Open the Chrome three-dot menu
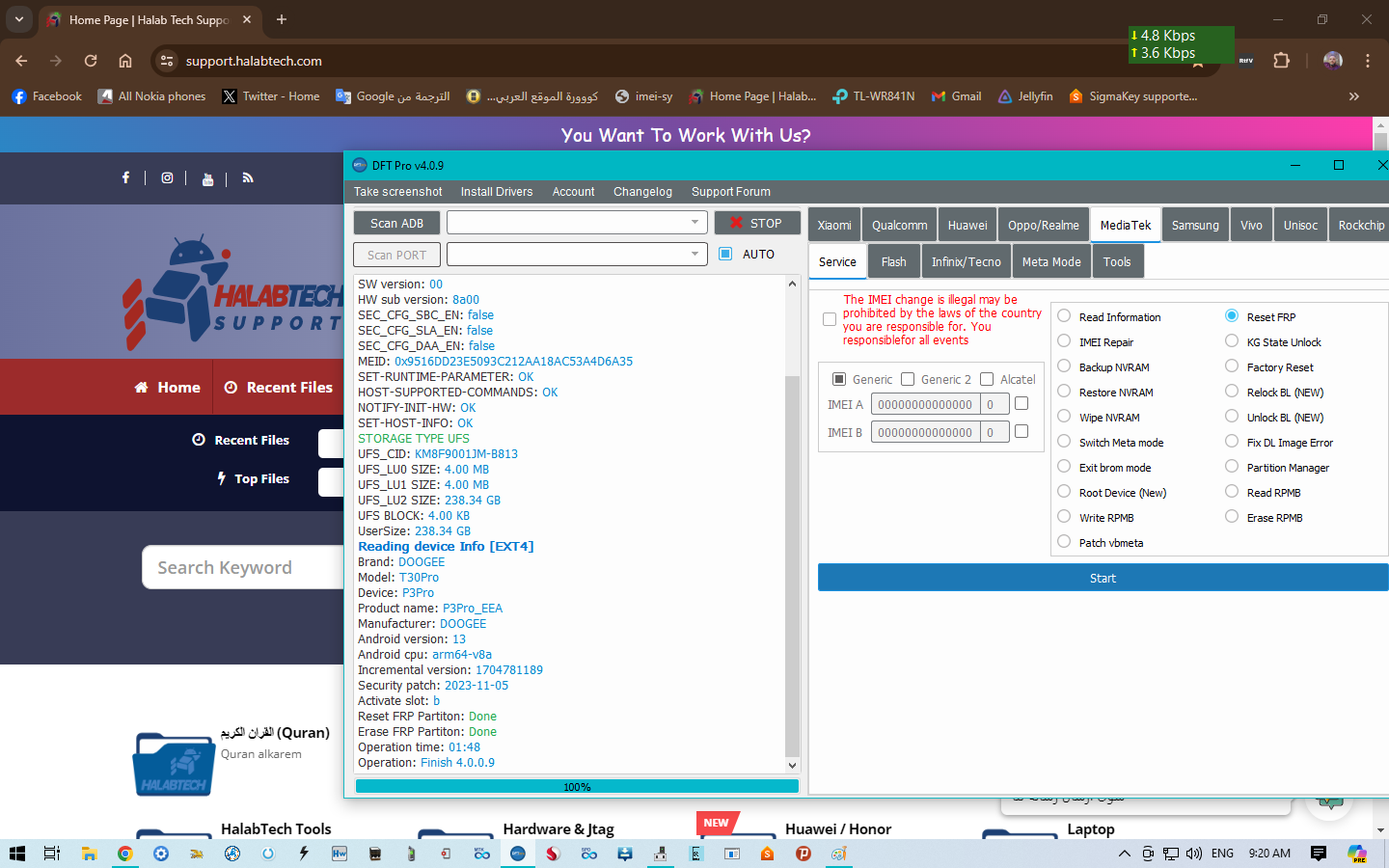The height and width of the screenshot is (868, 1389). 1368,61
